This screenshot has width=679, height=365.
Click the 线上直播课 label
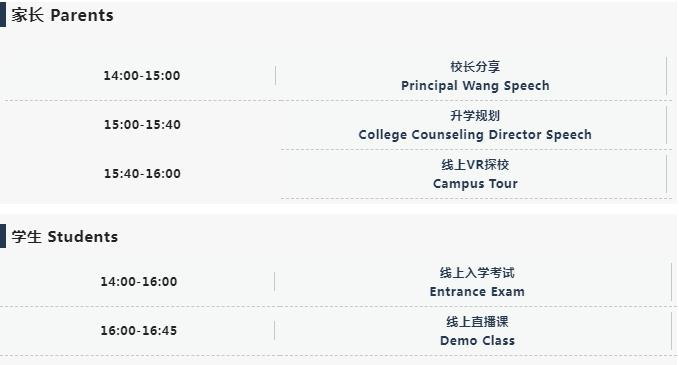point(477,322)
